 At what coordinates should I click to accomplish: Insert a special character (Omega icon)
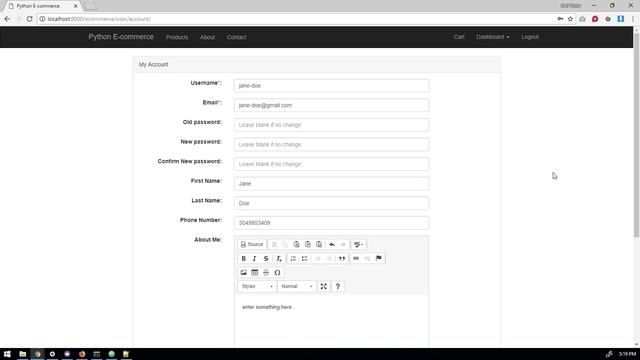(277, 272)
